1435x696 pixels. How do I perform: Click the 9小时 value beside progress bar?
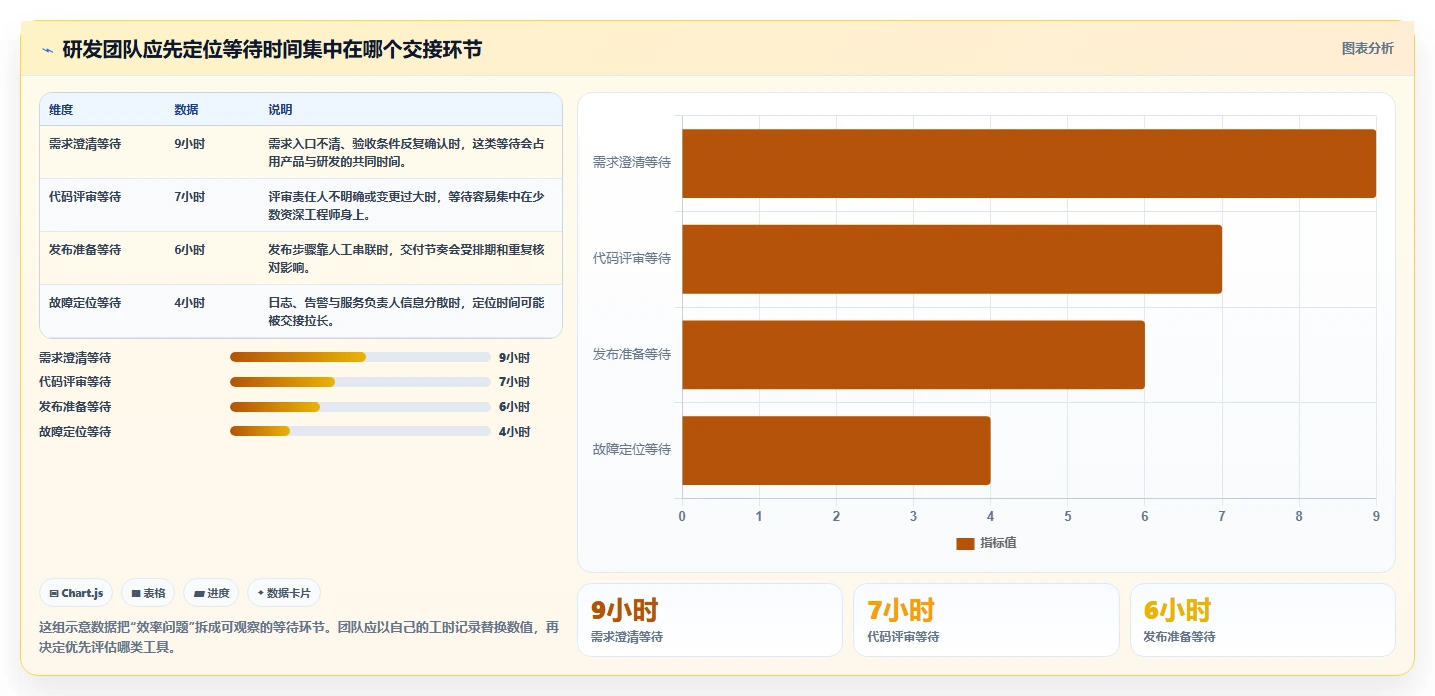pyautogui.click(x=514, y=357)
